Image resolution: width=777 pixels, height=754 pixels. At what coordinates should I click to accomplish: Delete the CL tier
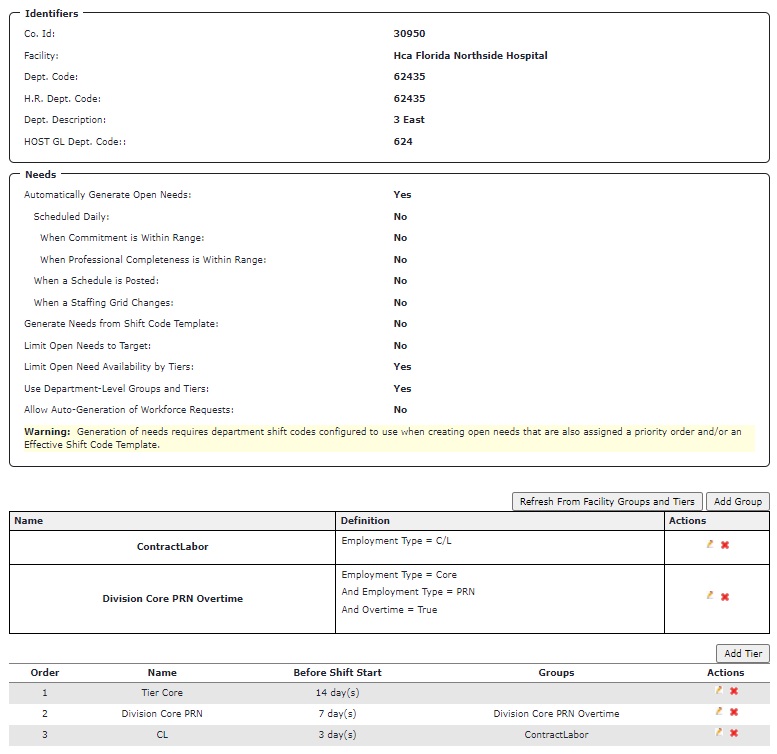click(x=734, y=733)
